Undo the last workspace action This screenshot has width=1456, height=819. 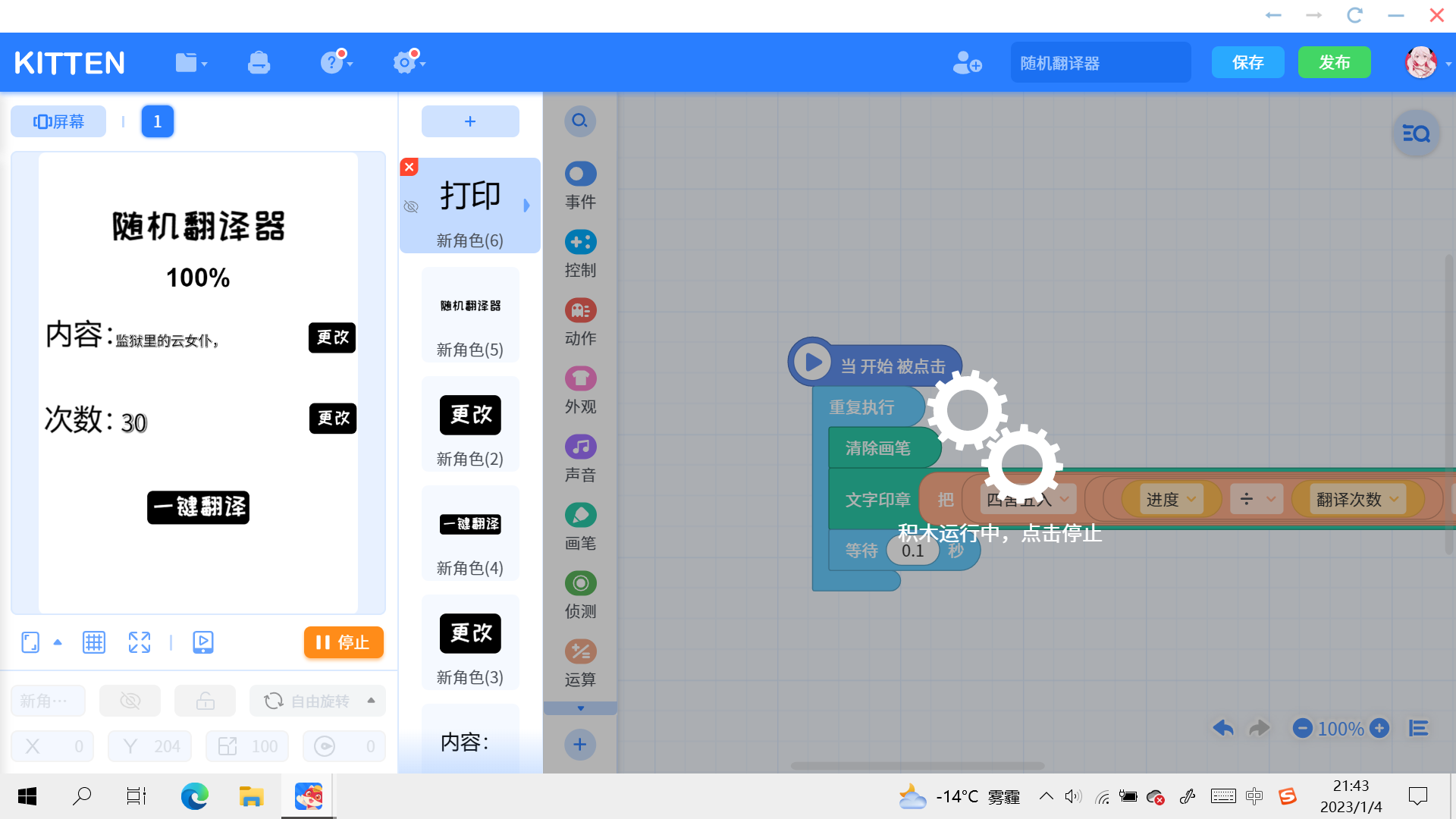click(x=1222, y=729)
